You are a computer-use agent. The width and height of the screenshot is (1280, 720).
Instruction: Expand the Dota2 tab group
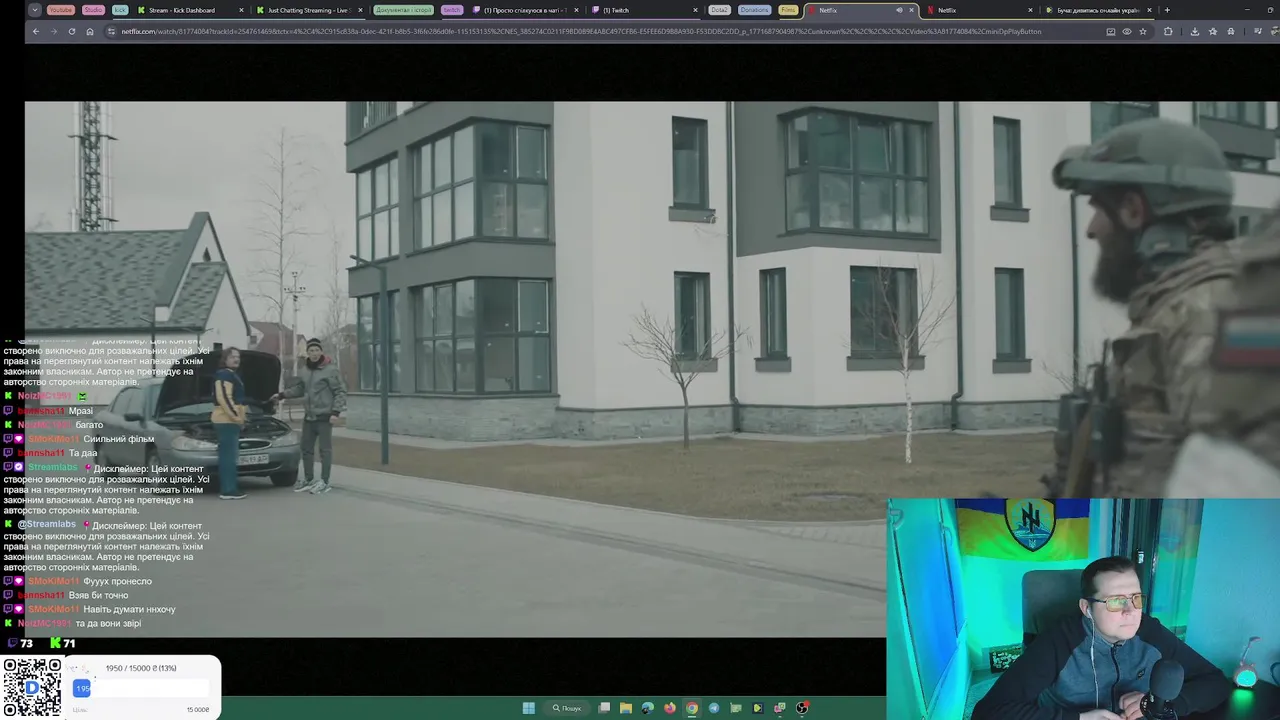coord(719,10)
